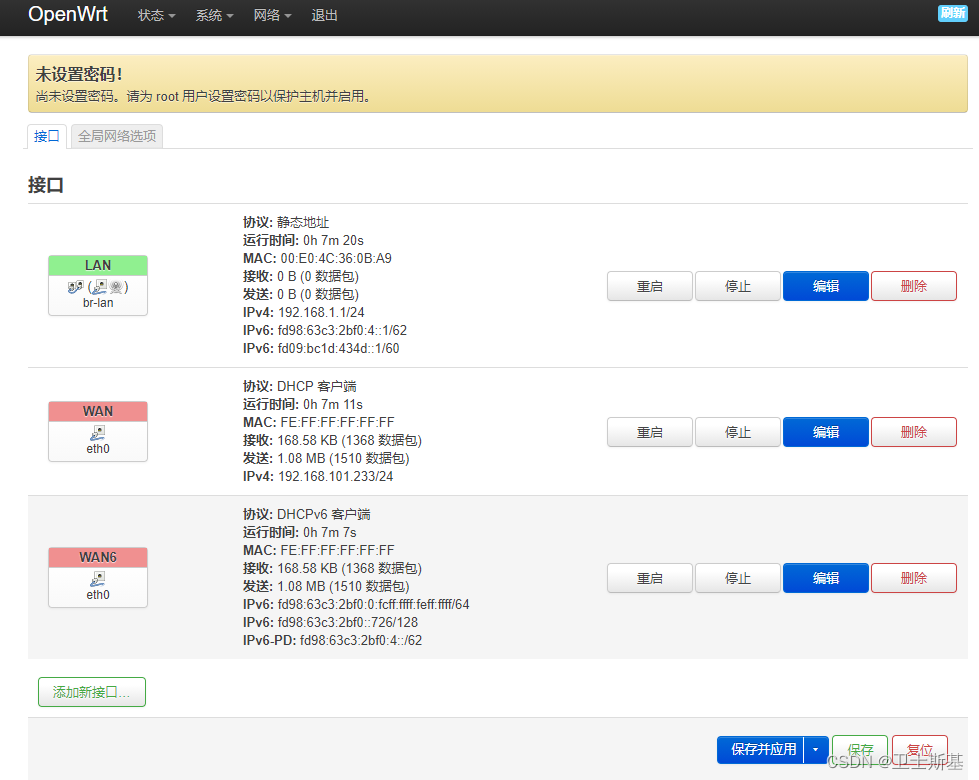
Task: Select the WAN6 interface name badge
Action: click(98, 557)
